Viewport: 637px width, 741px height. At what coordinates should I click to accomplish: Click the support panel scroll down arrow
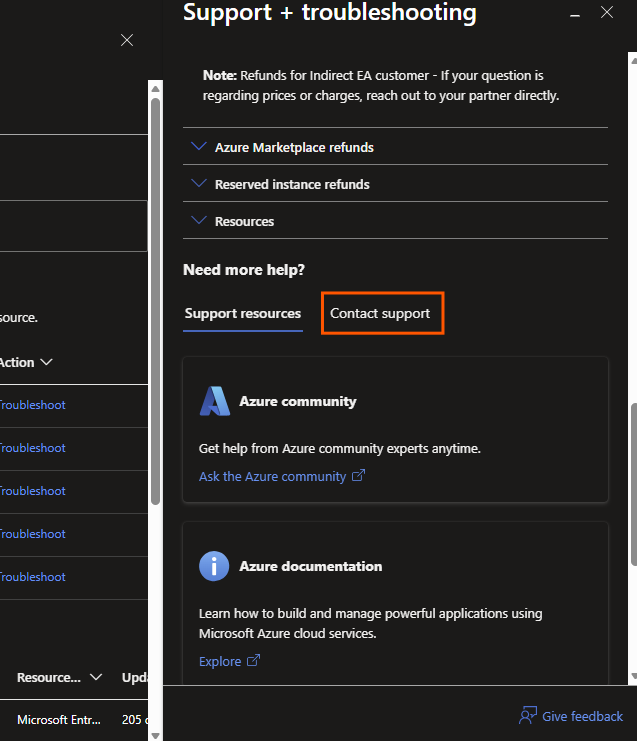coord(633,676)
